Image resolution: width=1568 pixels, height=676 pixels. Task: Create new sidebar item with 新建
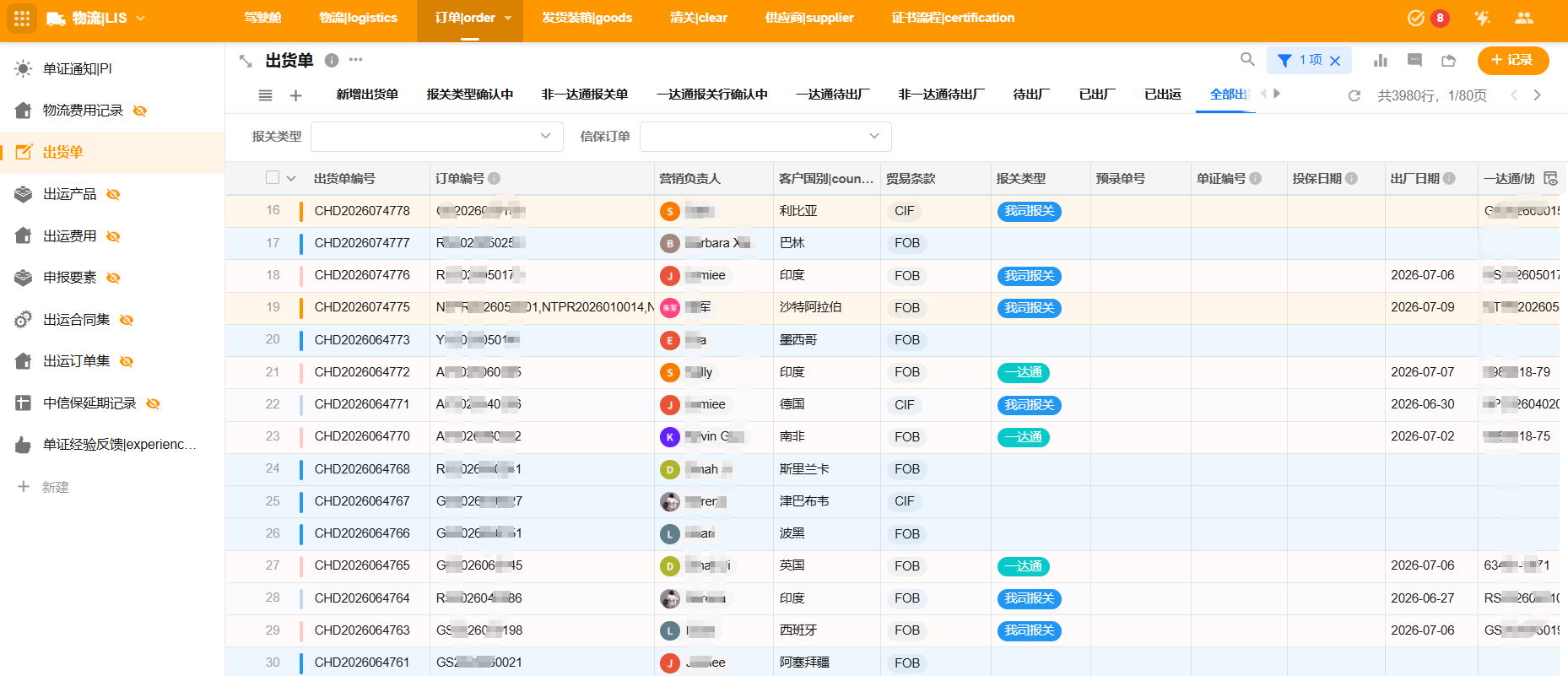pos(43,487)
